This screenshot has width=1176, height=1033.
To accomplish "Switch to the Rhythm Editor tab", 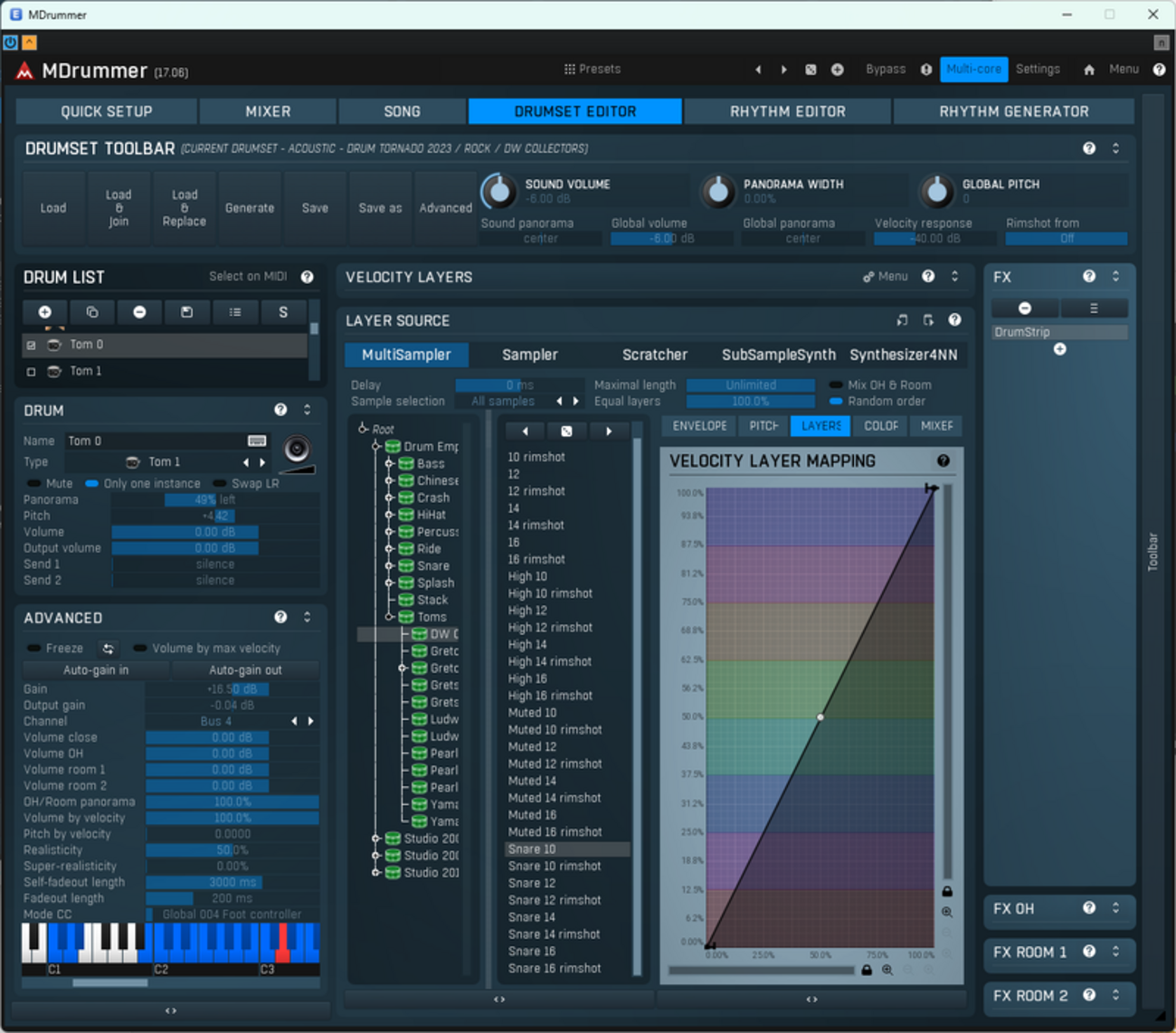I will tap(788, 111).
